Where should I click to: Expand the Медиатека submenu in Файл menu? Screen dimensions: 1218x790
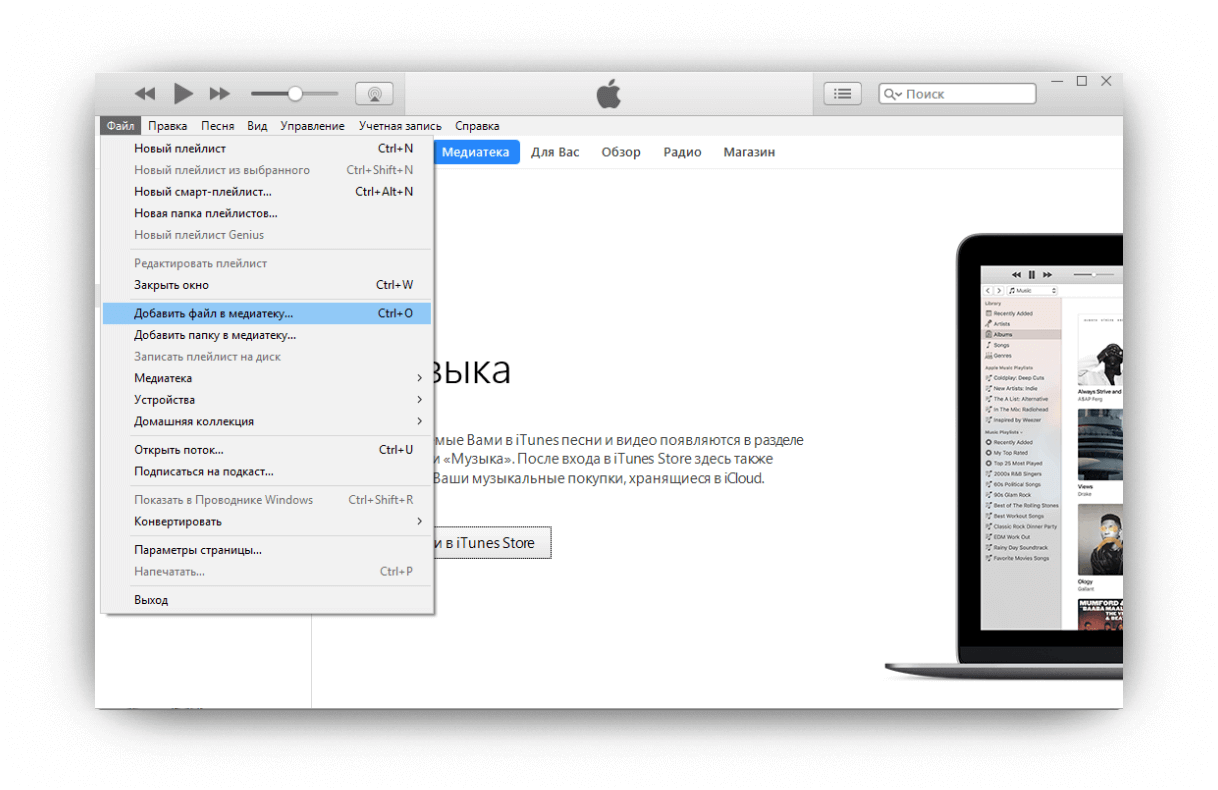pyautogui.click(x=267, y=378)
